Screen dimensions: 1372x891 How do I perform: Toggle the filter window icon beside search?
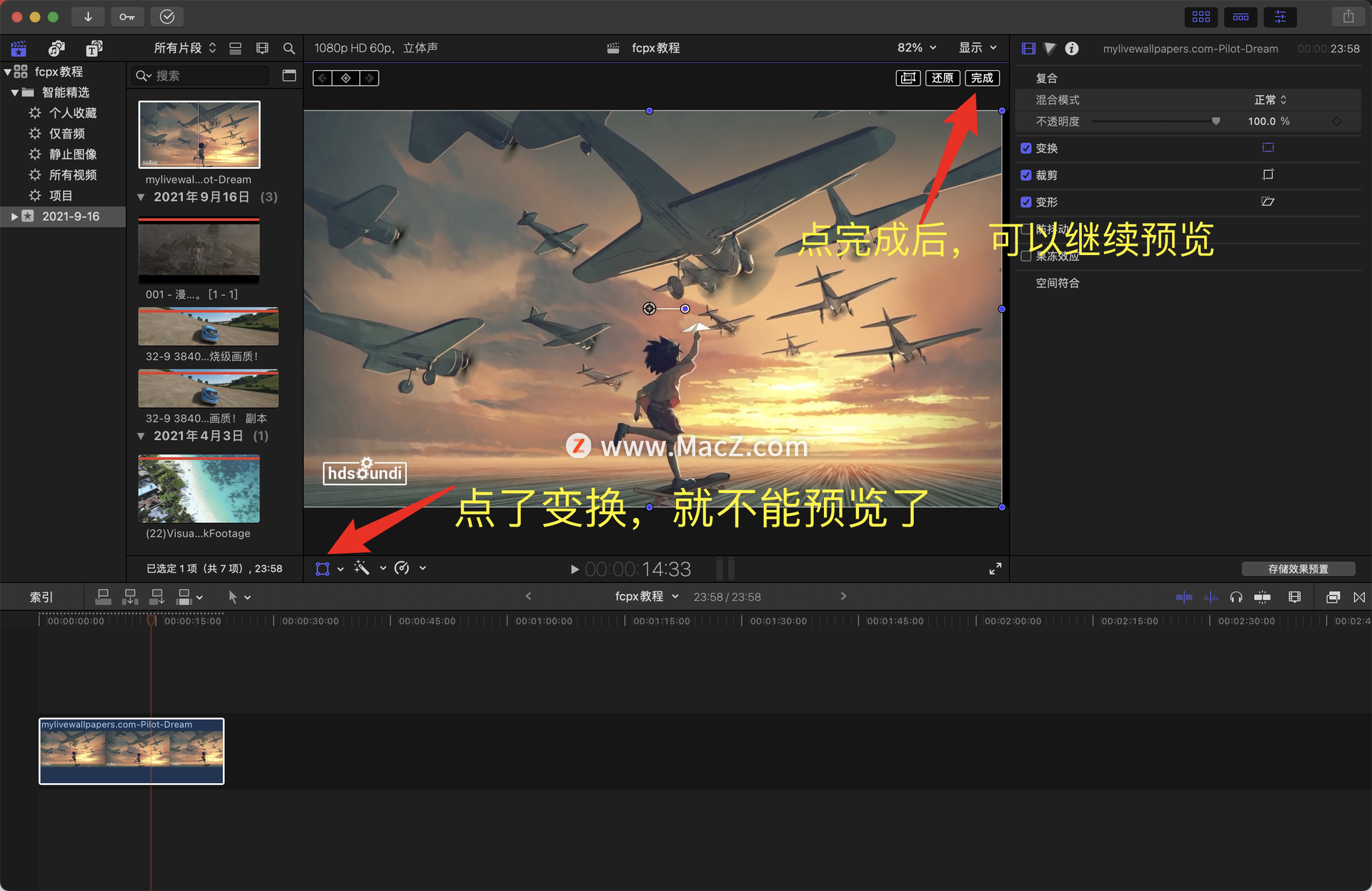289,76
